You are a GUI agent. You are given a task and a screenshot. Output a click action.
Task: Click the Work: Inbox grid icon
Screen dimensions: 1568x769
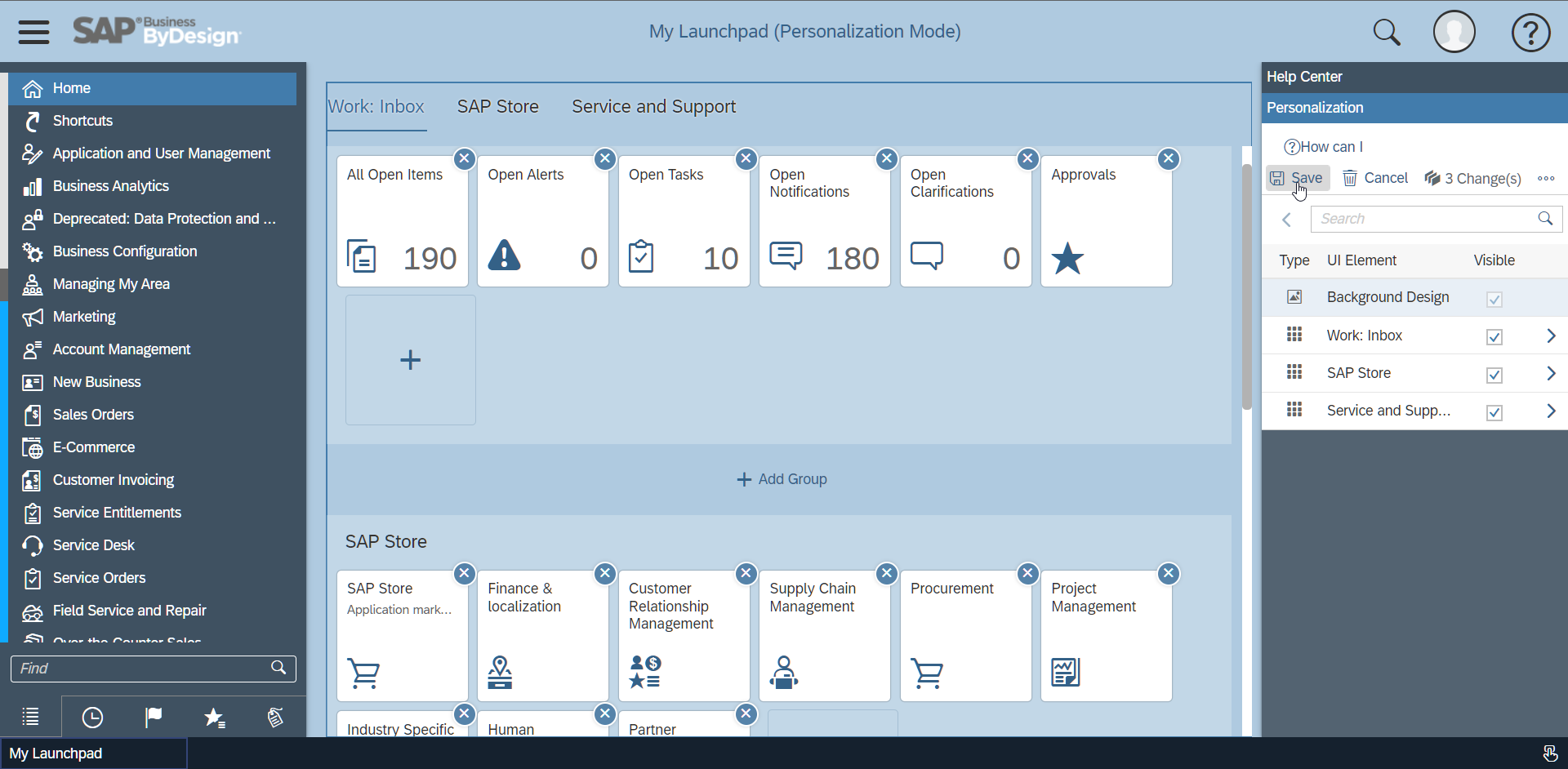click(x=1294, y=334)
